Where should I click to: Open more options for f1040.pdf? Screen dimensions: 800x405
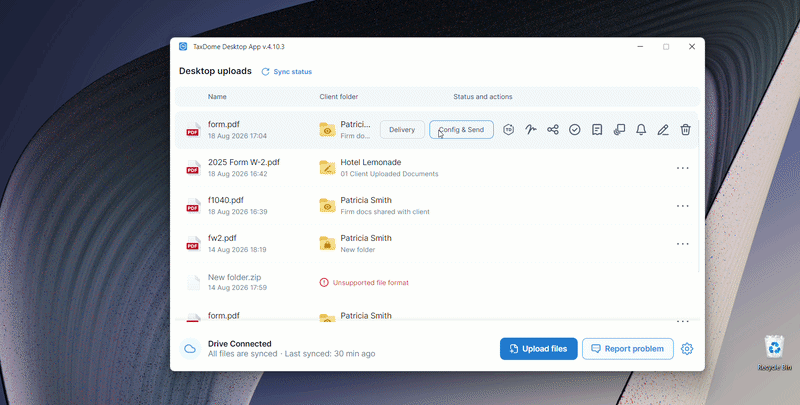tap(683, 206)
